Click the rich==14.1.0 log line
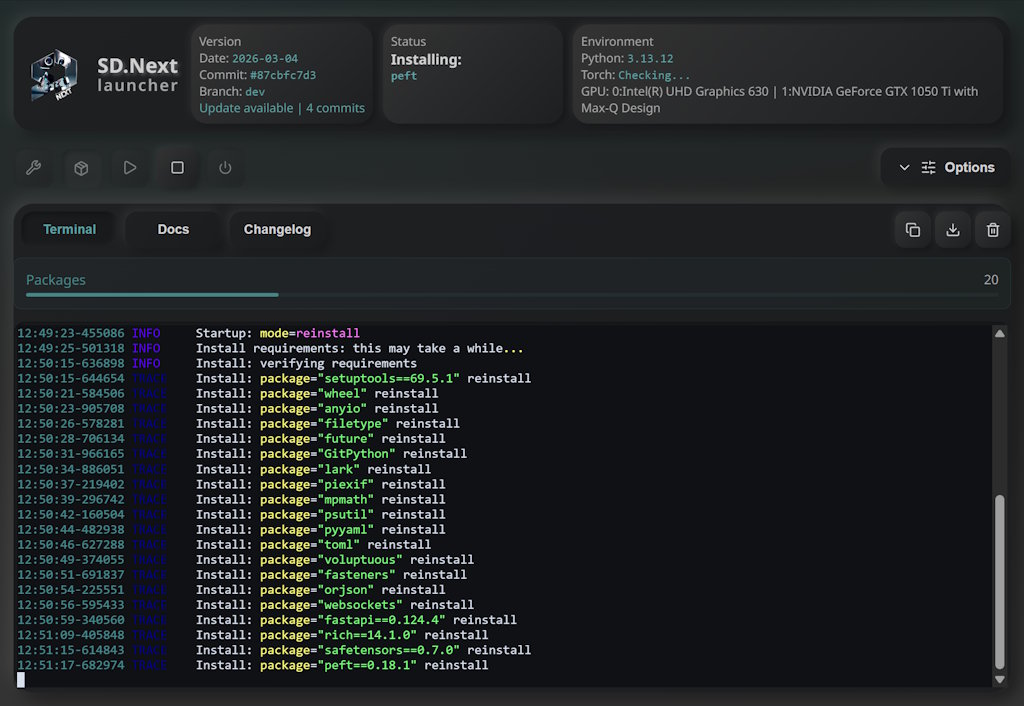Image resolution: width=1024 pixels, height=706 pixels. pos(253,634)
